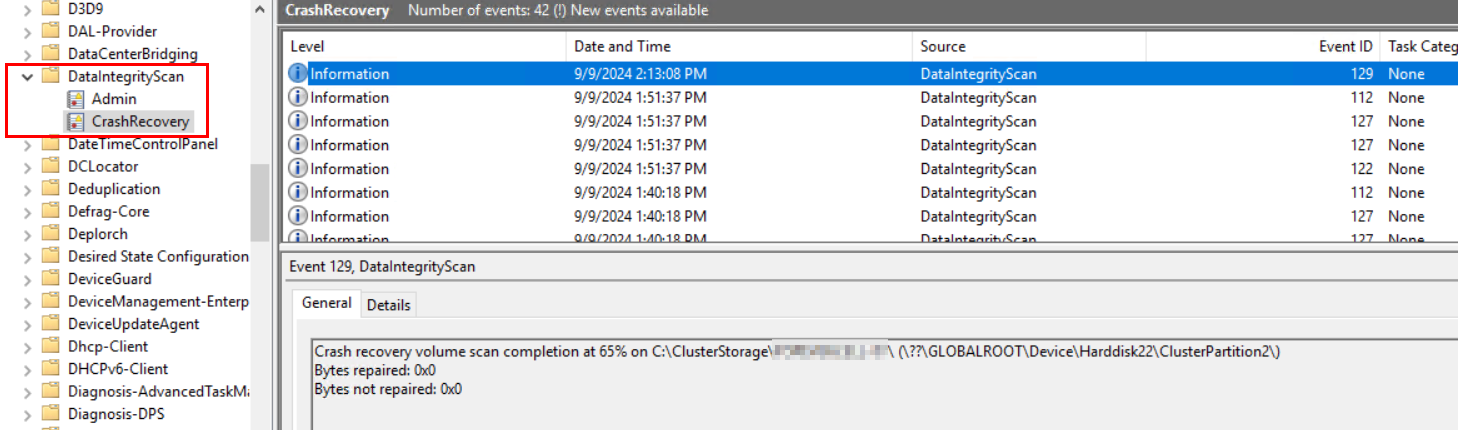Switch to the Details tab
Screen dimensions: 1458x430
(388, 305)
